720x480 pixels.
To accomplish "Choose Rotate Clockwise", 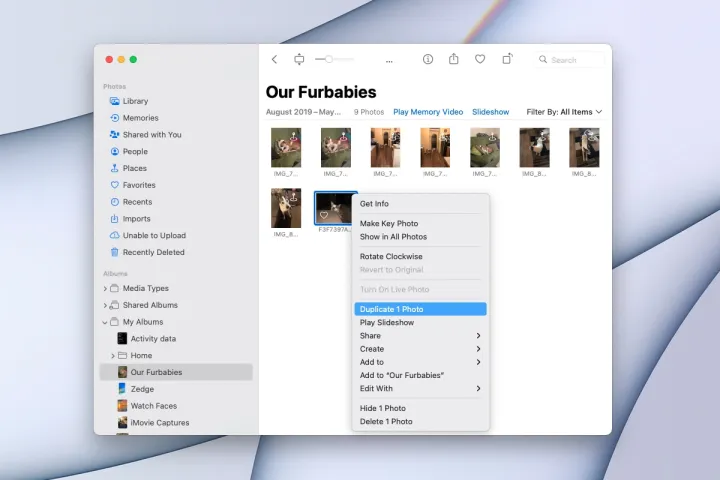I will coord(420,256).
